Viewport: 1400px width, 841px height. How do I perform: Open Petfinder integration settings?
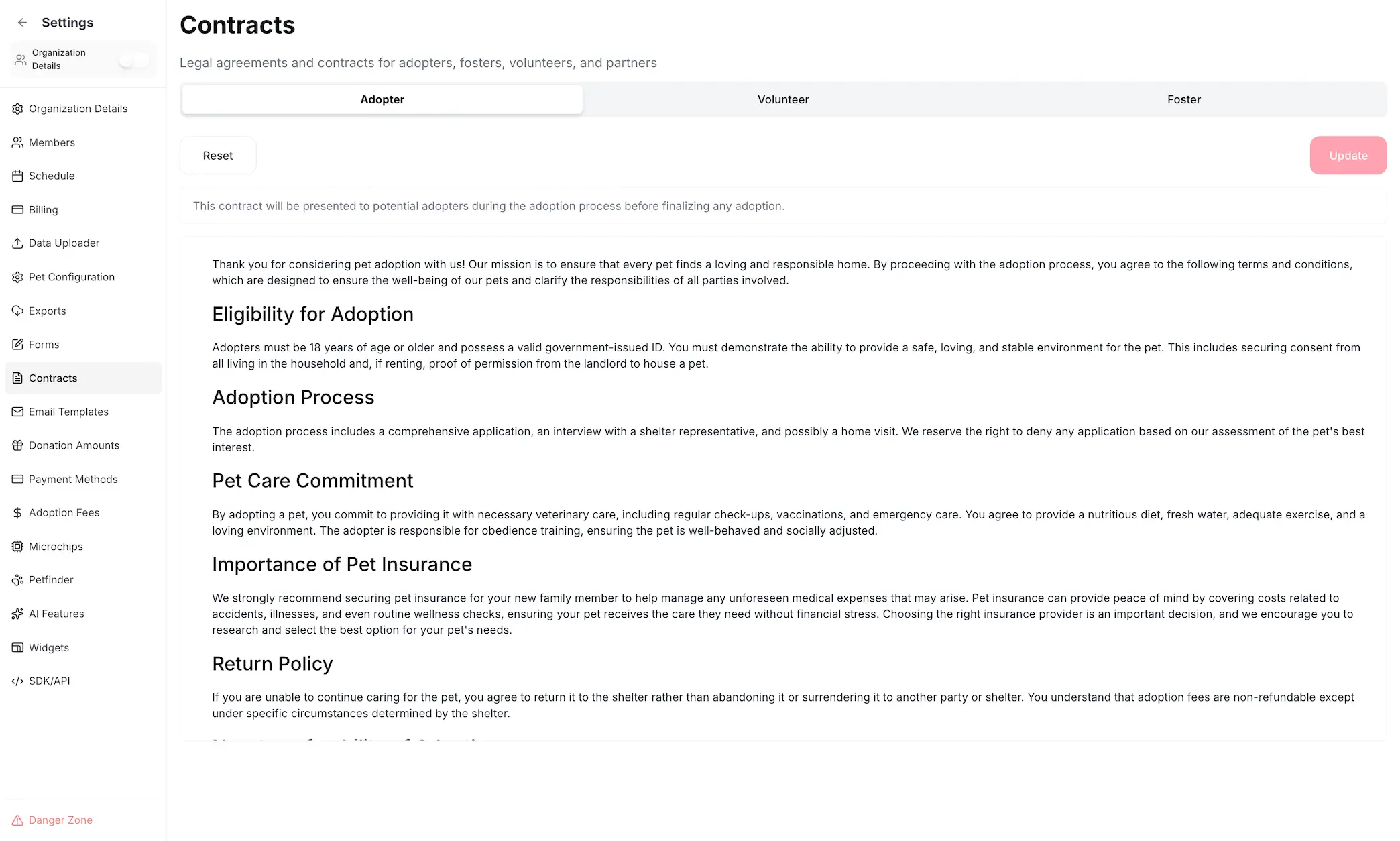click(51, 579)
